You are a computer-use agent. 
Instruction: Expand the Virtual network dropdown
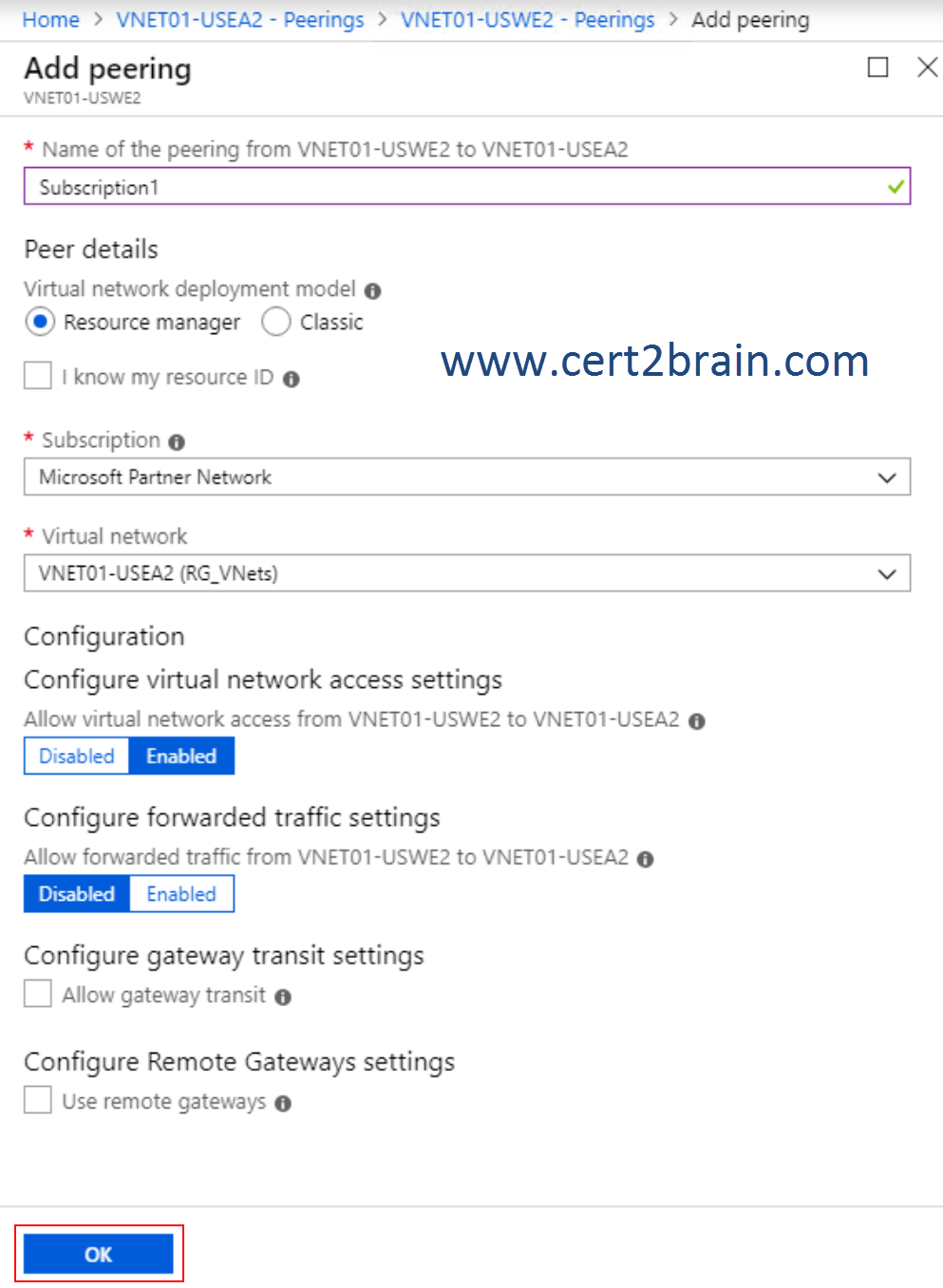(x=467, y=573)
